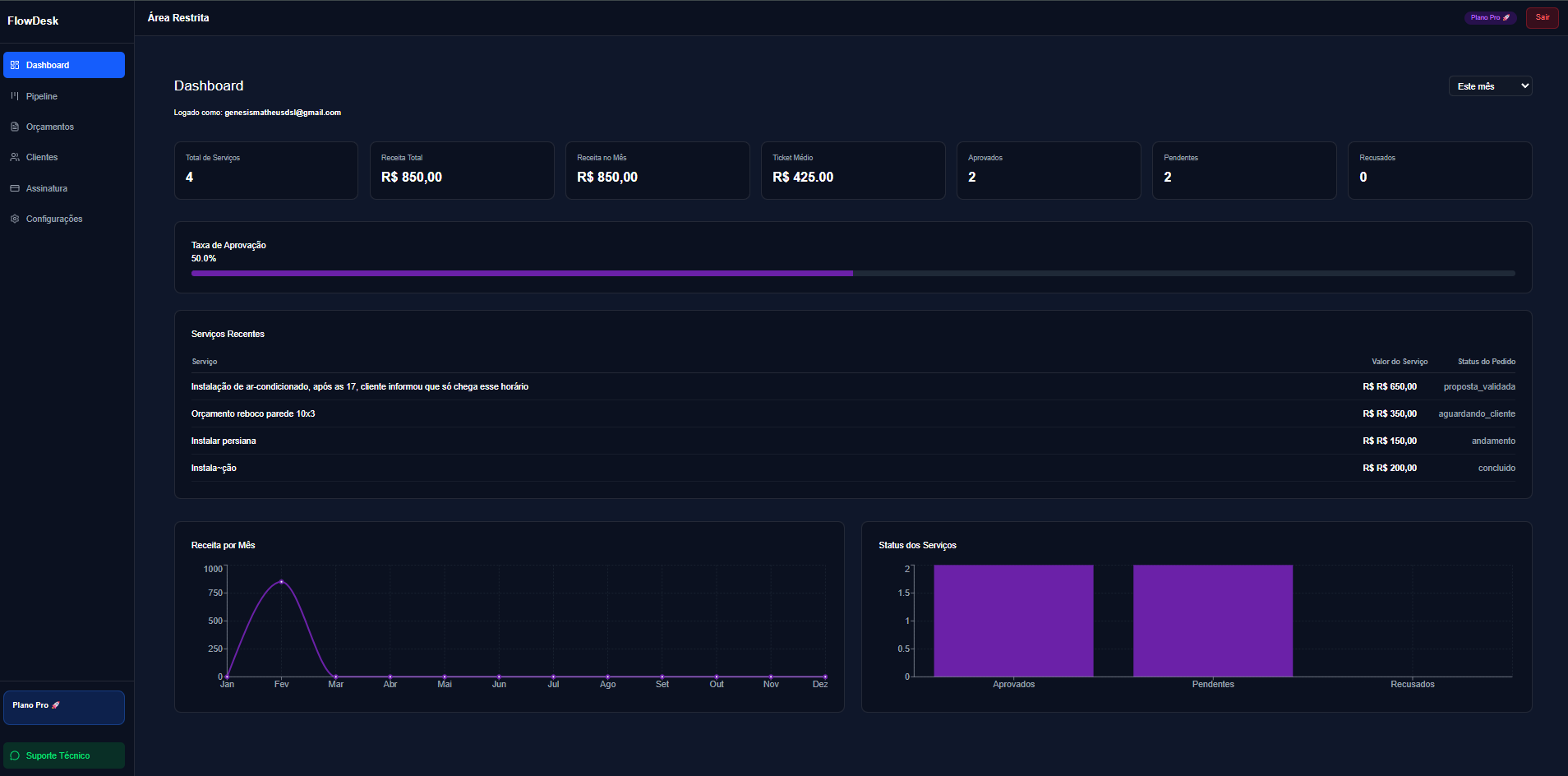The width and height of the screenshot is (1568, 776).
Task: Click the Sair button
Action: click(x=1543, y=16)
